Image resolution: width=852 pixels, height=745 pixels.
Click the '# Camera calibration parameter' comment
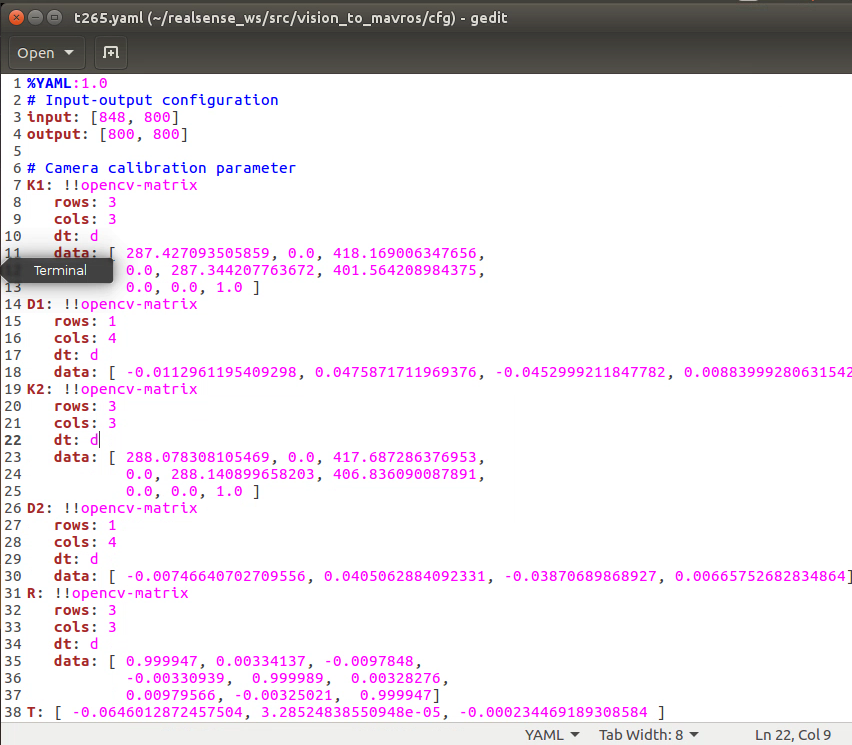[161, 168]
